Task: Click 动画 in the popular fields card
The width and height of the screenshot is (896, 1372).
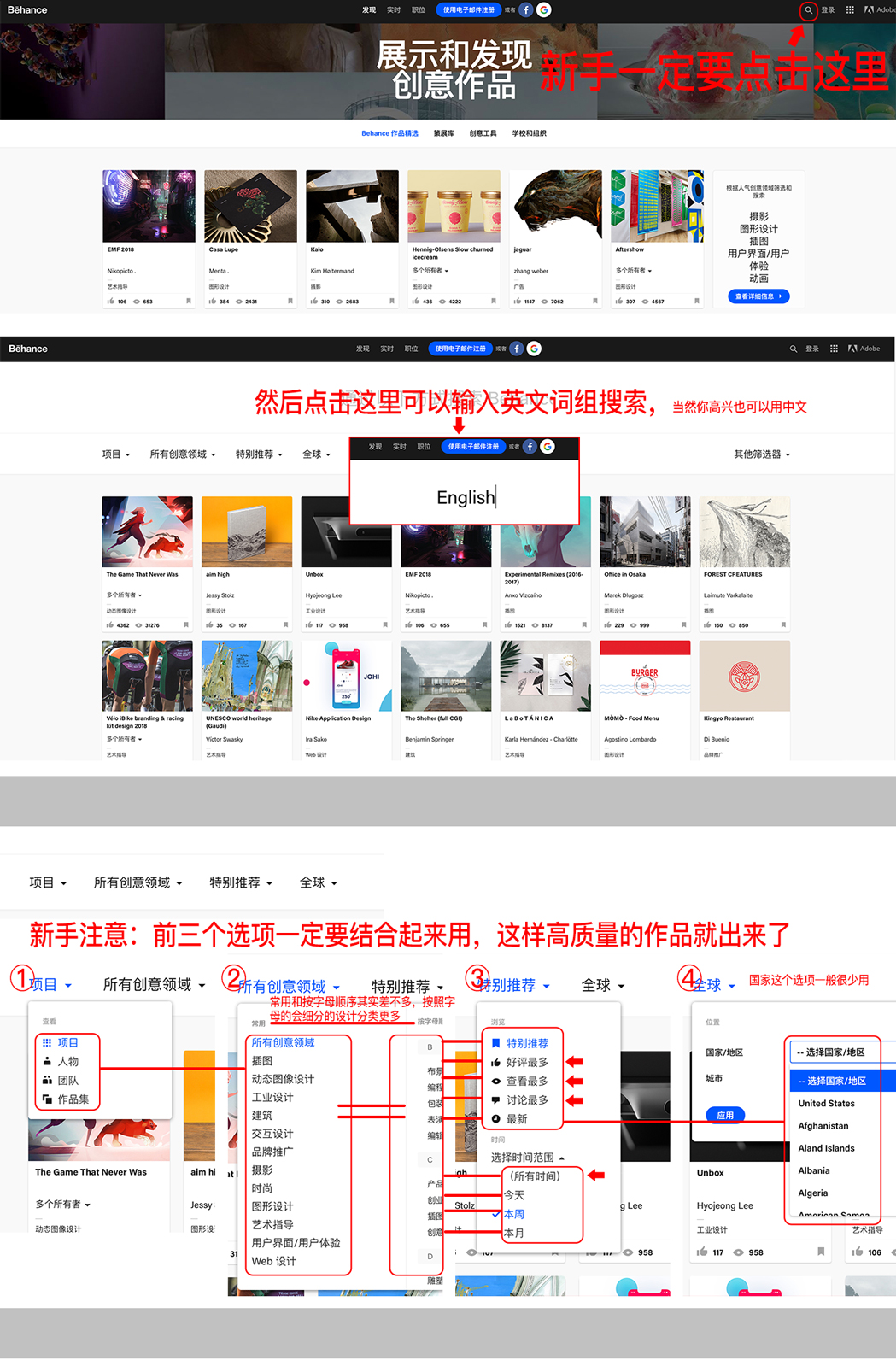Action: coord(758,279)
